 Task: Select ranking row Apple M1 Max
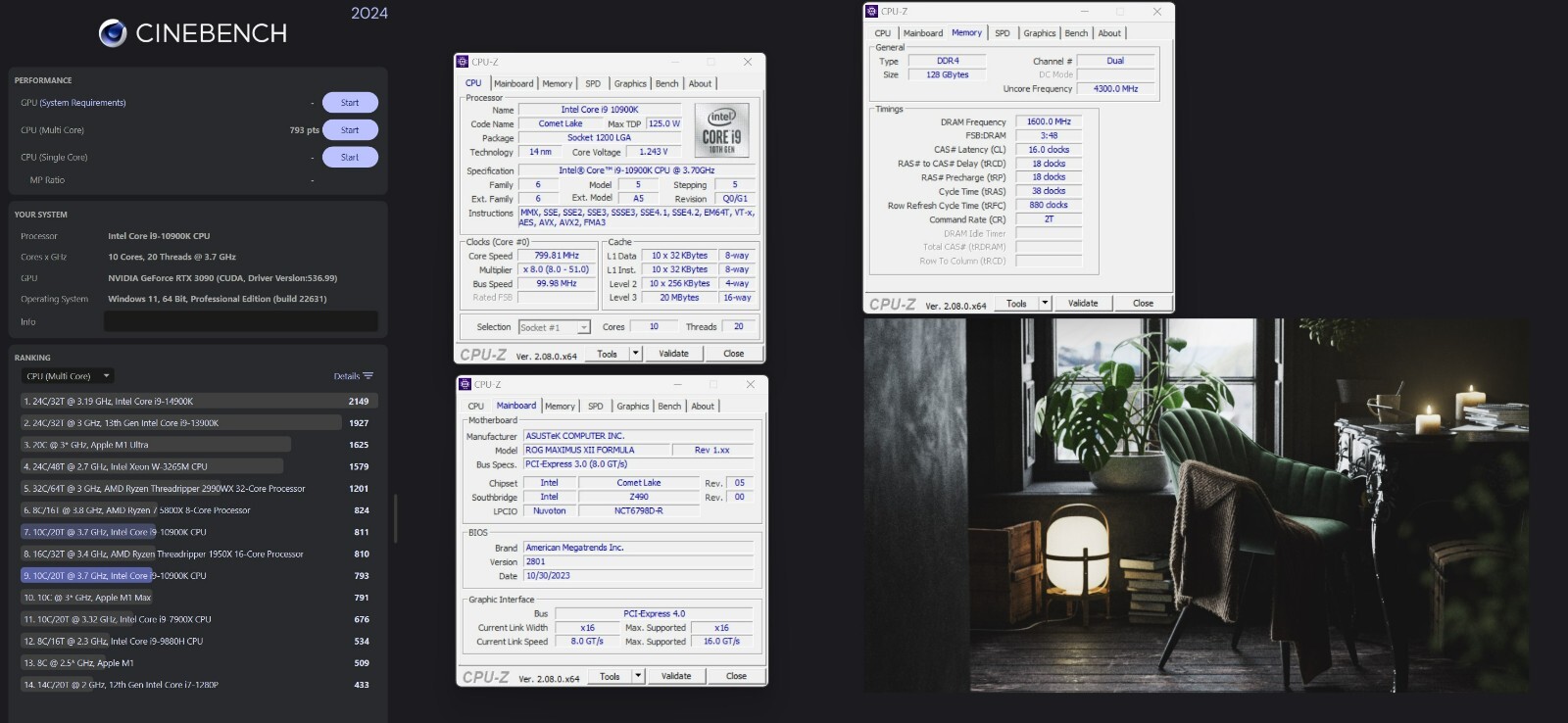pyautogui.click(x=200, y=598)
